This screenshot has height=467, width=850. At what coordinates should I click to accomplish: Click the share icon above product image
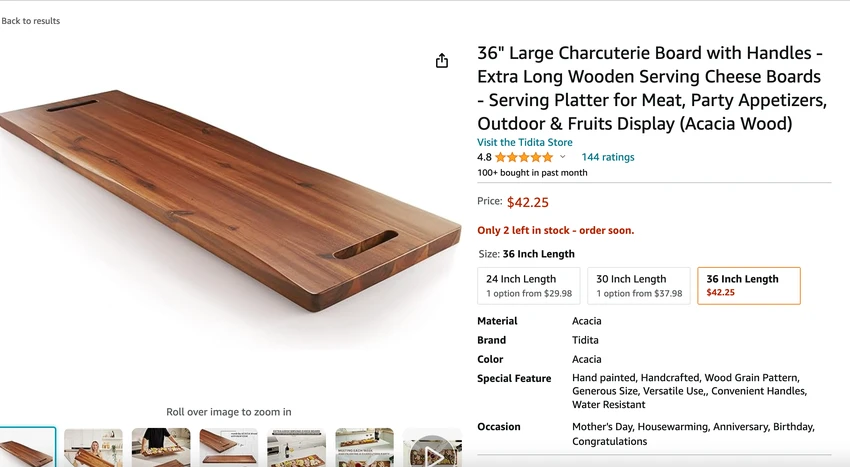442,61
